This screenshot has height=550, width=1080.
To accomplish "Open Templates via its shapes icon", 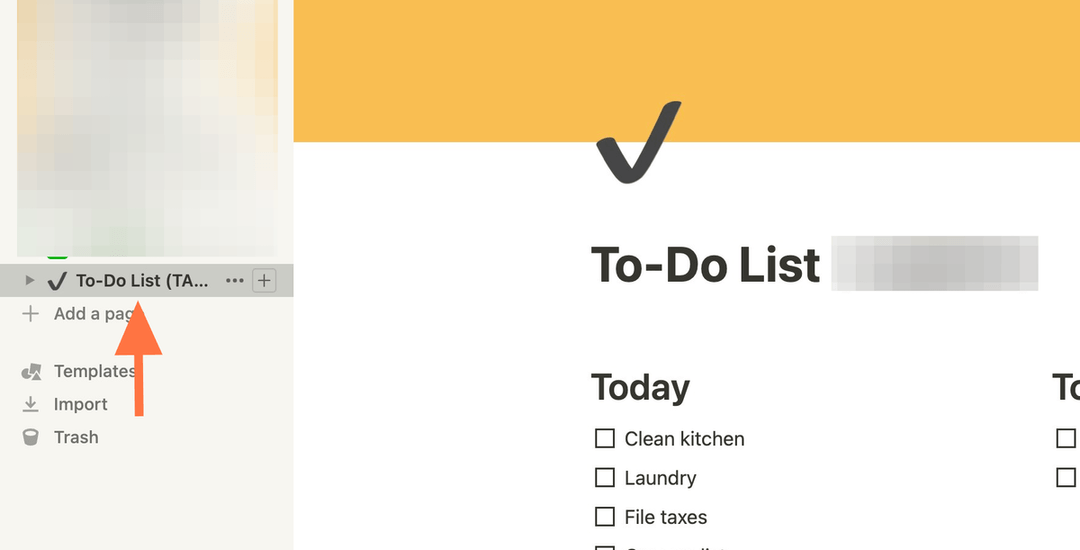I will point(31,372).
